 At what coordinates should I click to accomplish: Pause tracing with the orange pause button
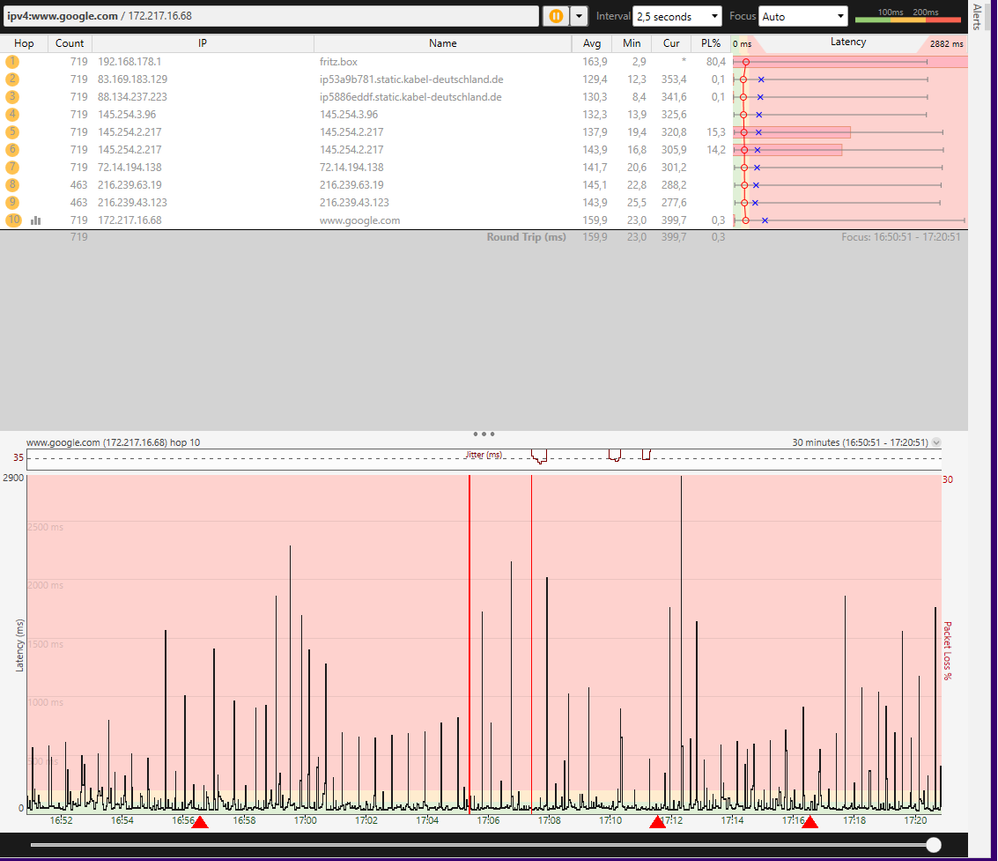[x=556, y=16]
